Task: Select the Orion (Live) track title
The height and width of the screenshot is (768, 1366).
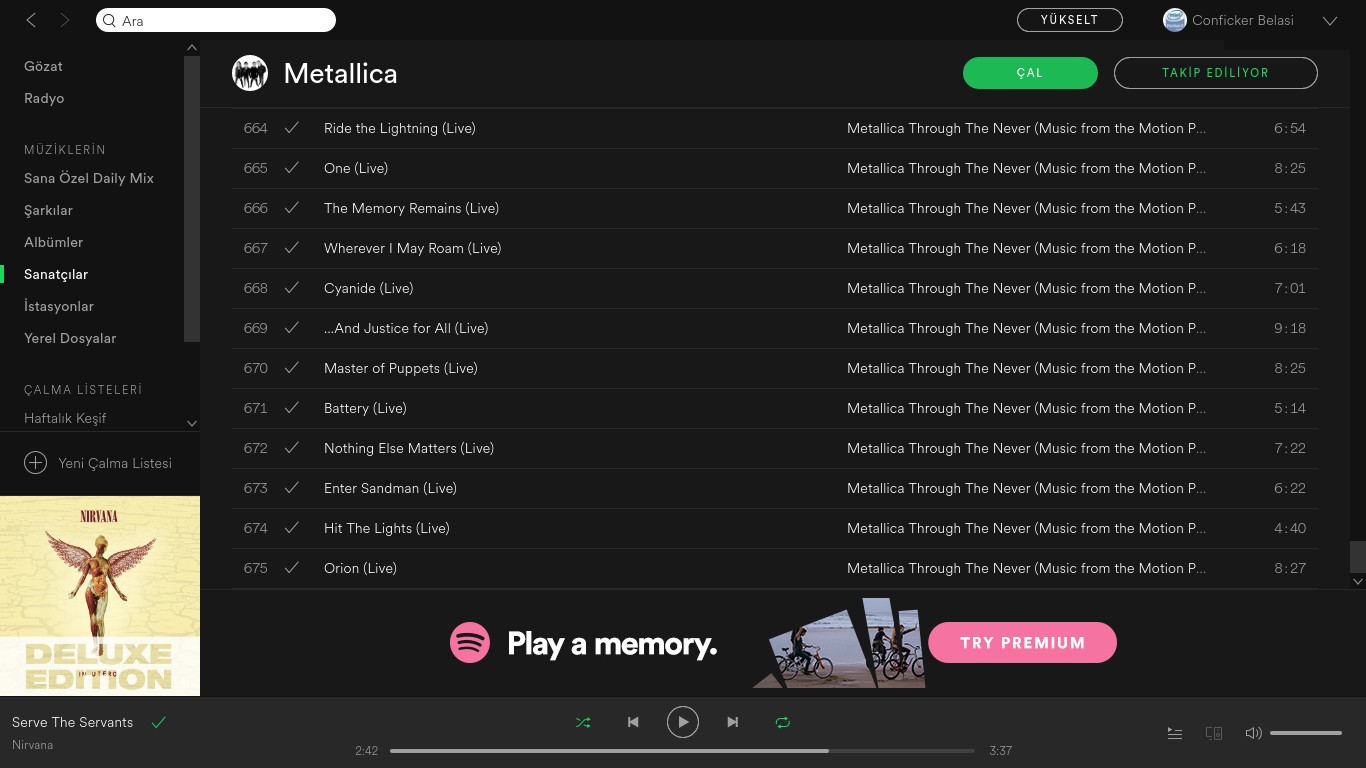Action: [360, 568]
